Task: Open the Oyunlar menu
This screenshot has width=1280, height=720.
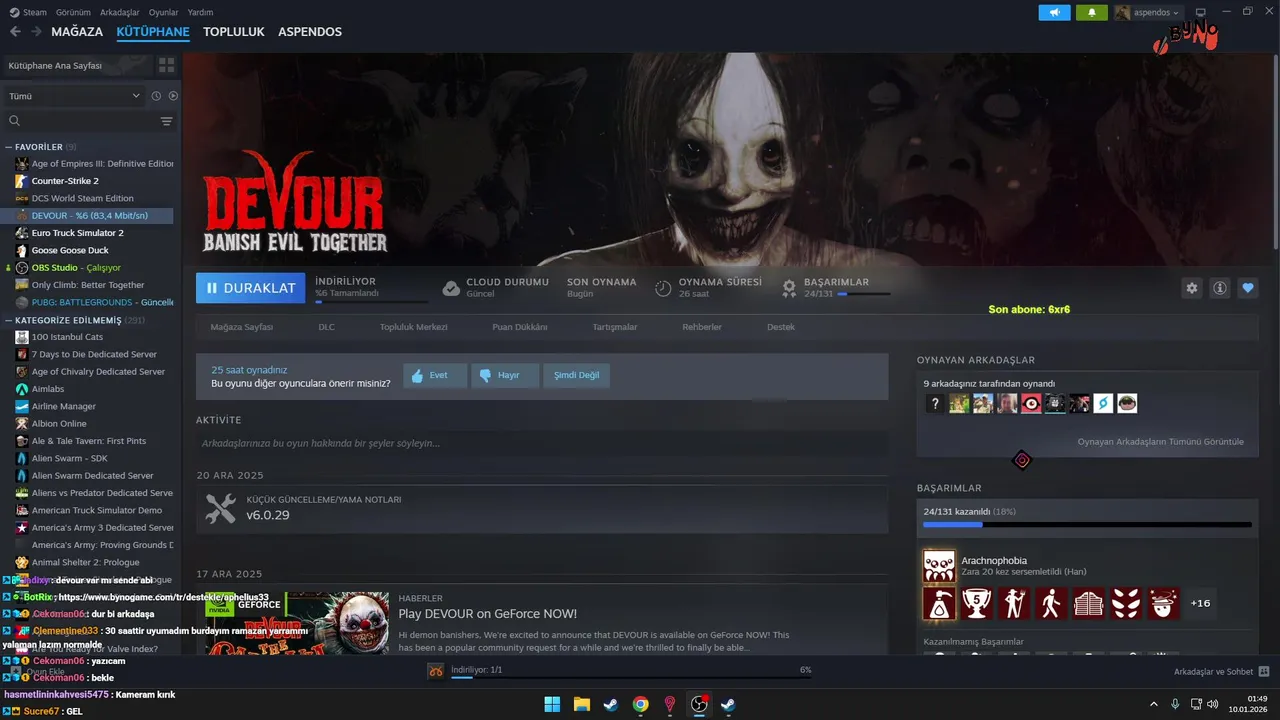Action: 163,12
